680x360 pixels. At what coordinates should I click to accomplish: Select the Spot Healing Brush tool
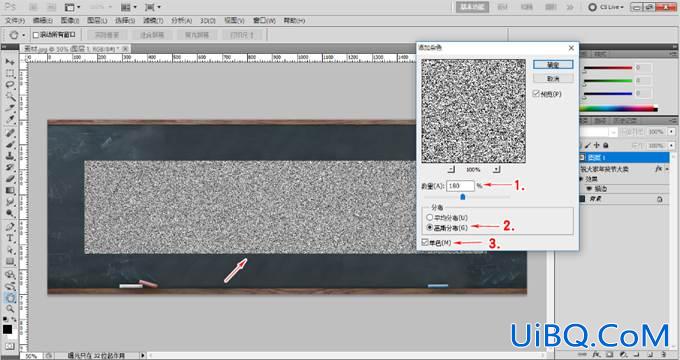click(10, 133)
